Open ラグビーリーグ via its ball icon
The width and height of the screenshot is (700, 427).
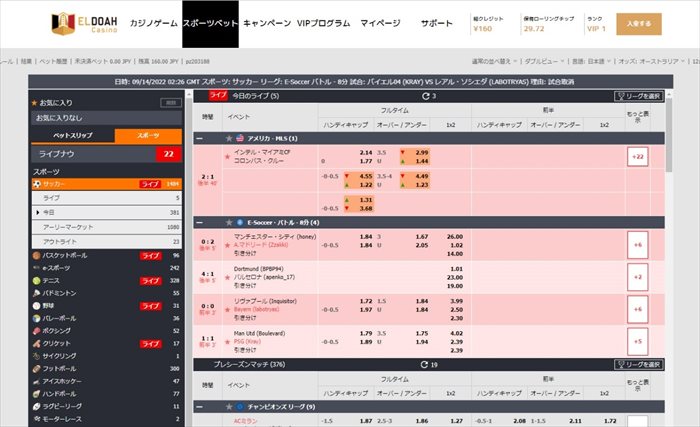(37, 406)
